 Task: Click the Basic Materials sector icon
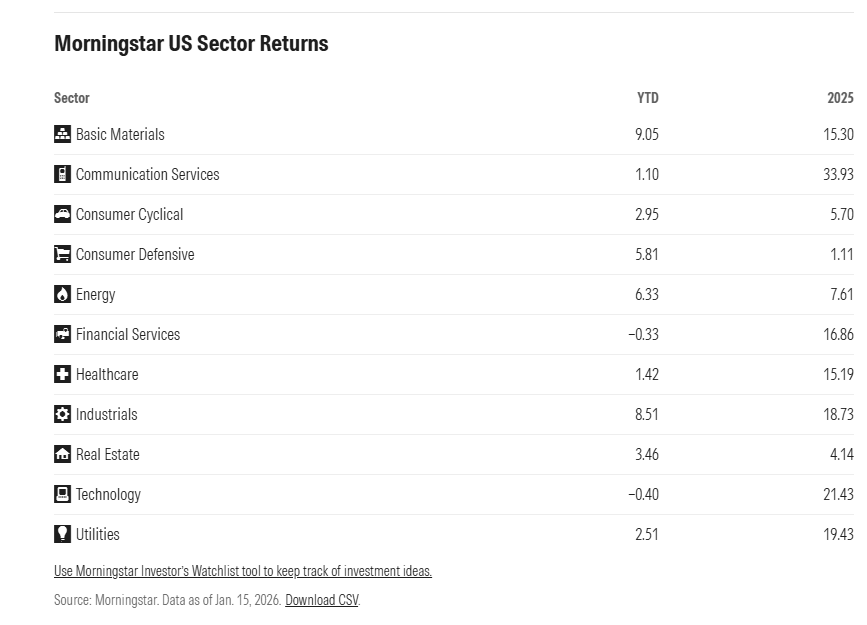(x=62, y=134)
